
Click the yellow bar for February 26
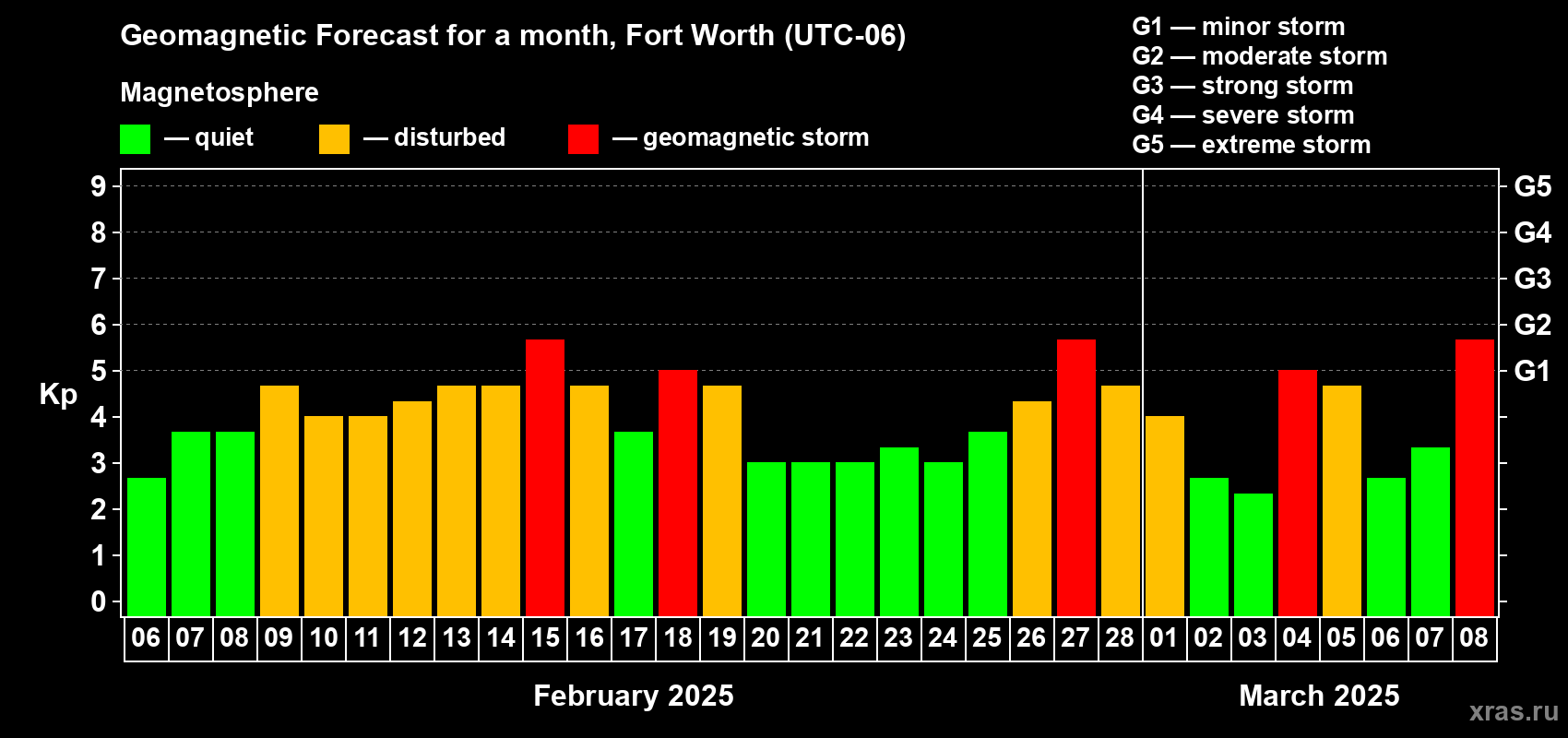click(x=1032, y=508)
